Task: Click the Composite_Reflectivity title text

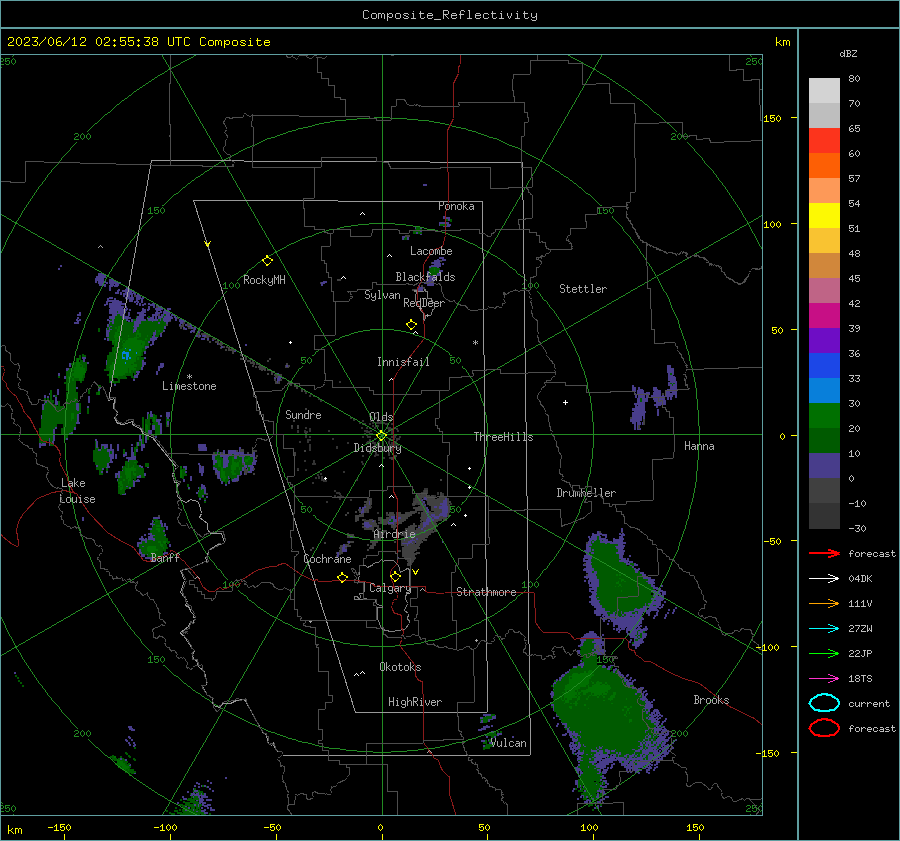Action: tap(449, 15)
